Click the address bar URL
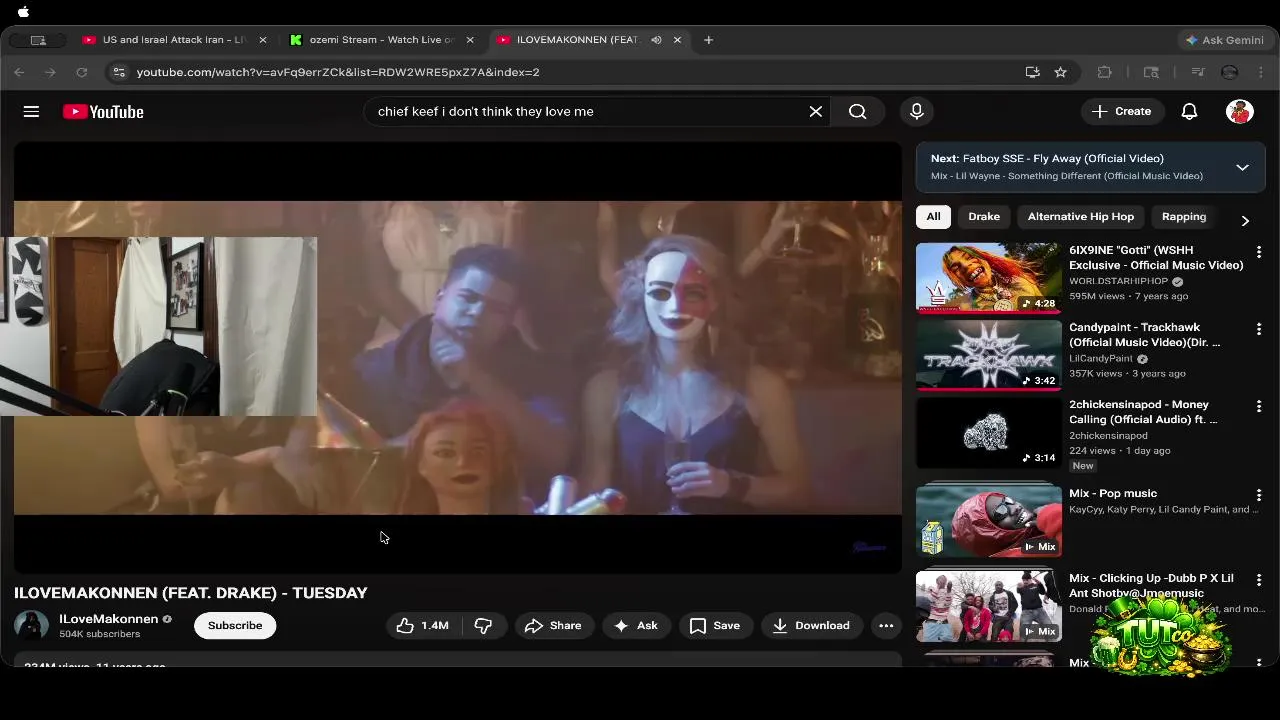Viewport: 1280px width, 720px height. tap(338, 72)
